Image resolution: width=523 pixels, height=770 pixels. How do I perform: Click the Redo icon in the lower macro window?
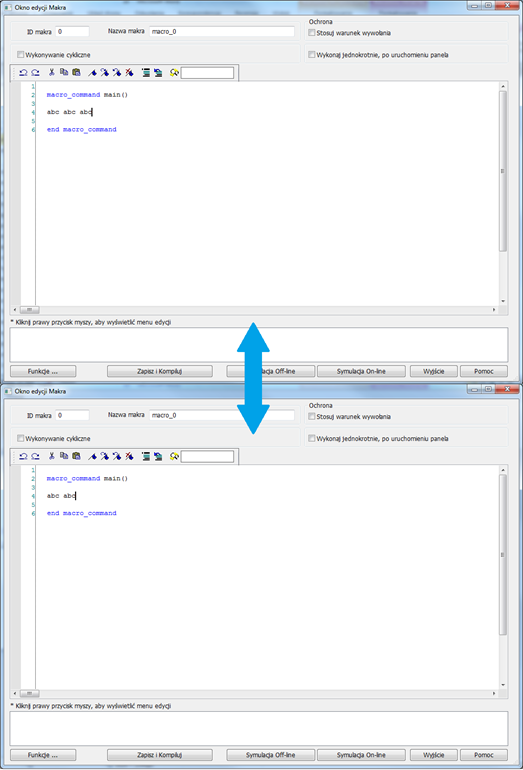pyautogui.click(x=35, y=456)
